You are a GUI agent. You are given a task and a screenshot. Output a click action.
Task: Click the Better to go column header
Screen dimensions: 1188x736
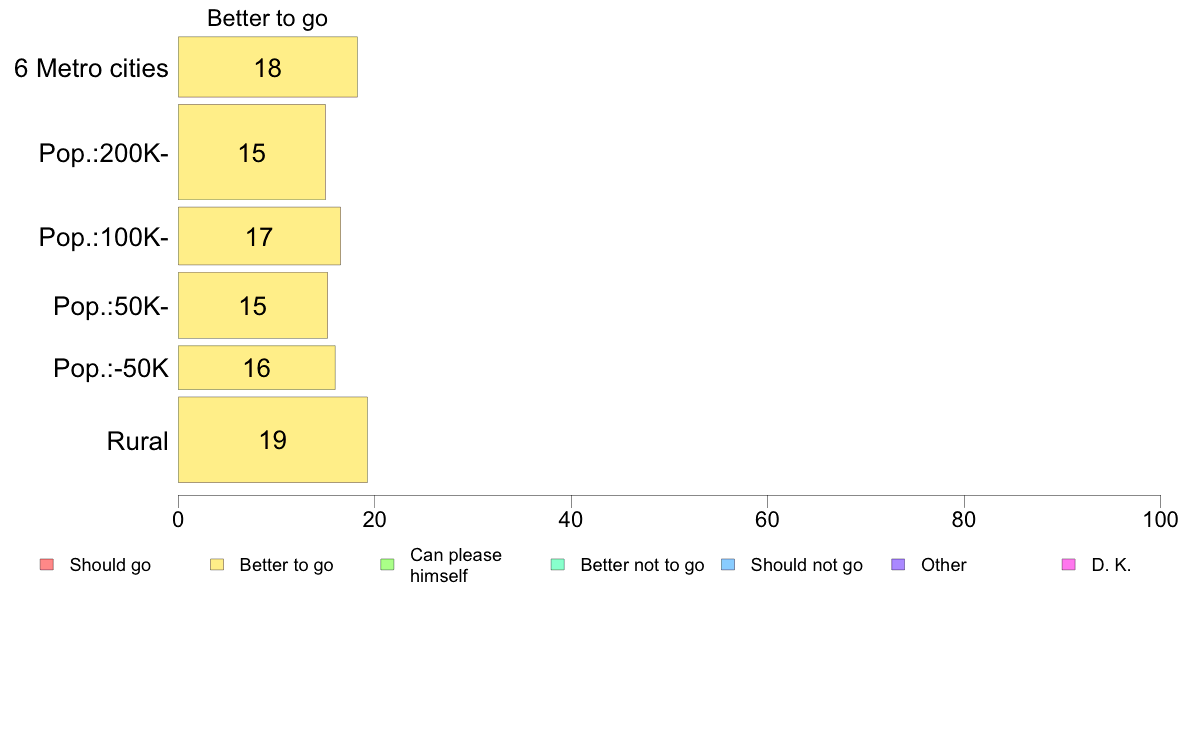tap(267, 18)
